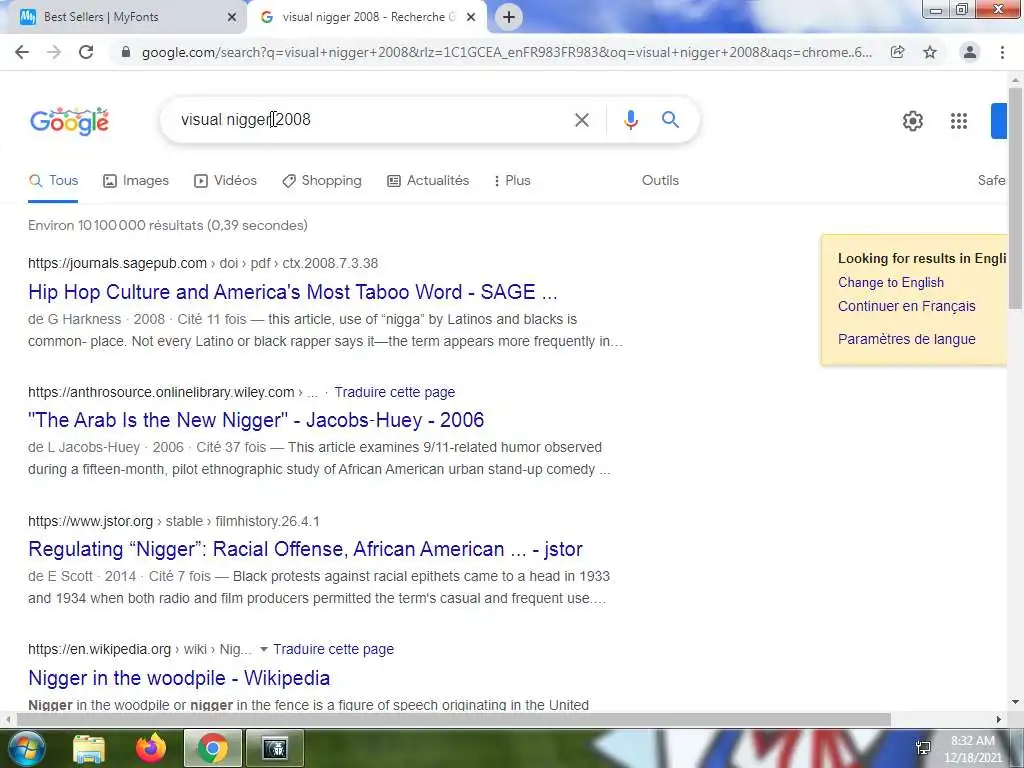
Task: Open the Chrome three-dot menu
Action: [x=1002, y=52]
